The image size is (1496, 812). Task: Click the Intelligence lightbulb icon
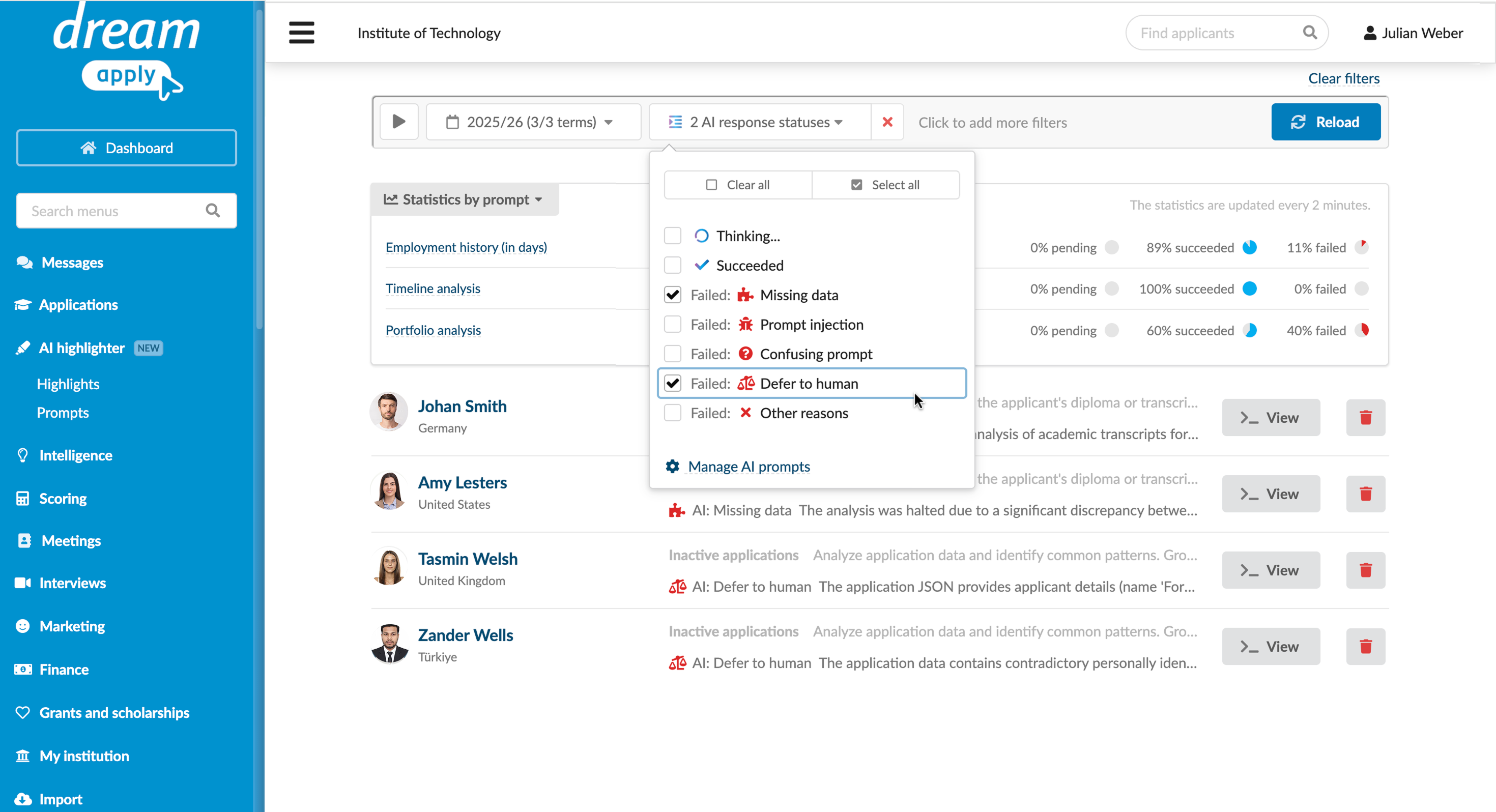tap(23, 455)
